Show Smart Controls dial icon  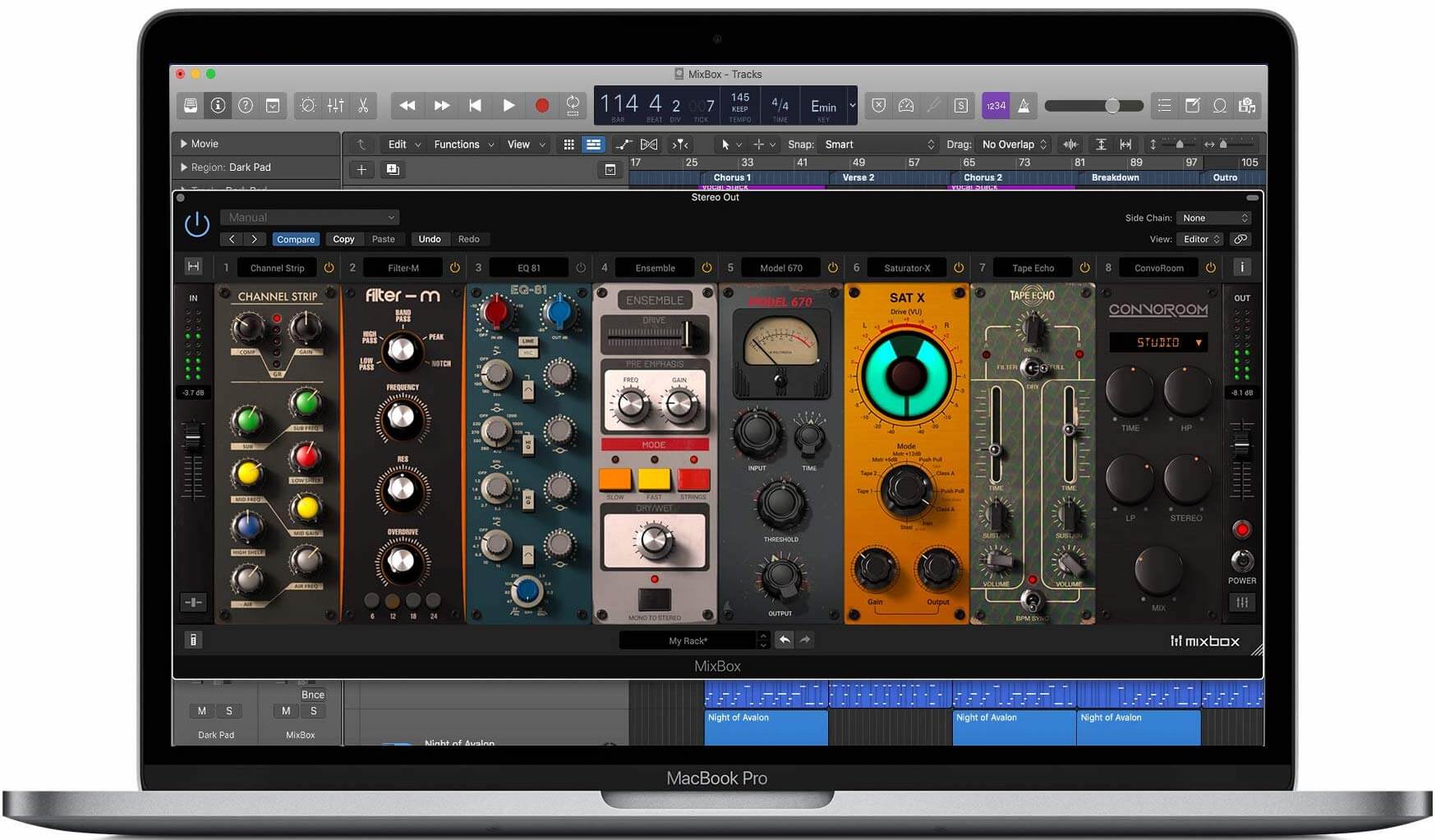(308, 105)
